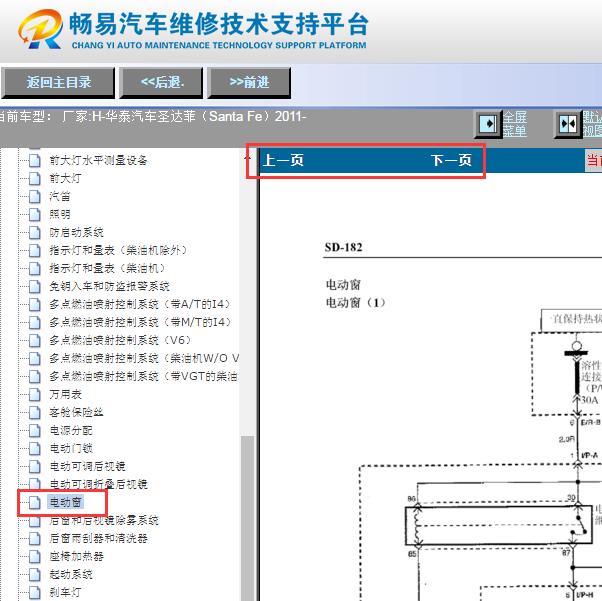The image size is (602, 601).
Task: Click the scroll-up arrow of tree panel
Action: pyautogui.click(x=248, y=157)
